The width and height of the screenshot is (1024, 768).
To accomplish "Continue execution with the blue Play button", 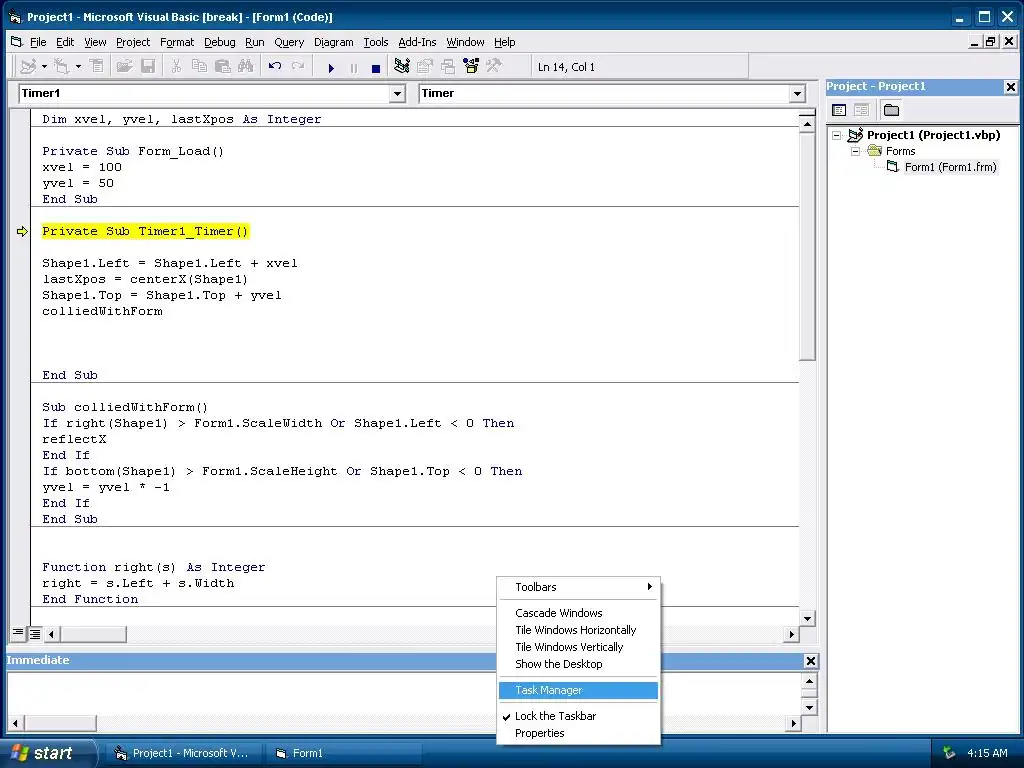I will [x=331, y=67].
